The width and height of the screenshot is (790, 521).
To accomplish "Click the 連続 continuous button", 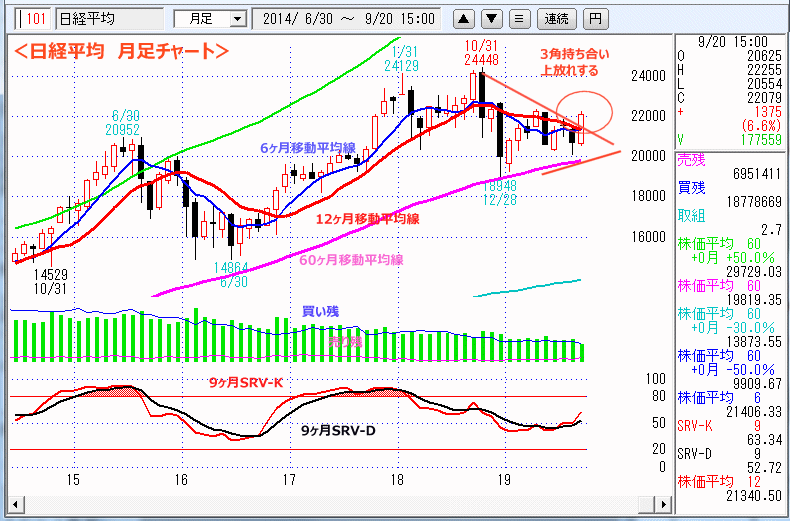I will (x=555, y=18).
